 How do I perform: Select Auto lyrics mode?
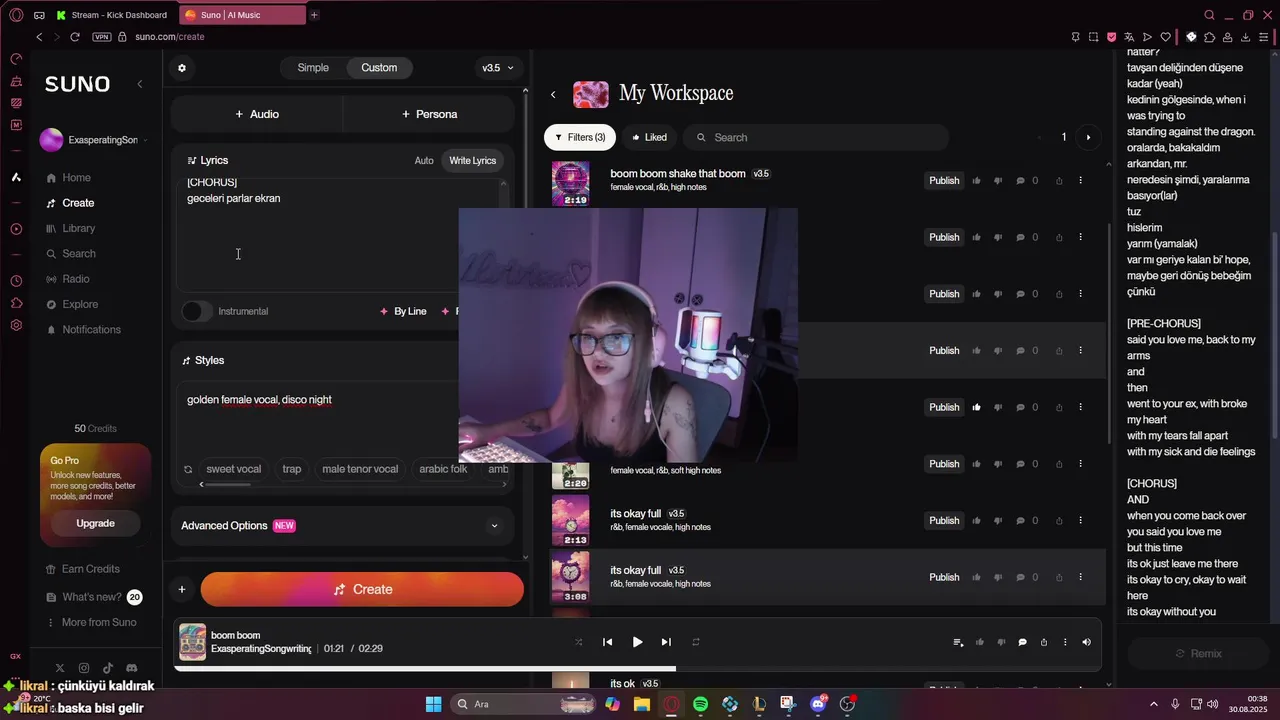pyautogui.click(x=424, y=161)
